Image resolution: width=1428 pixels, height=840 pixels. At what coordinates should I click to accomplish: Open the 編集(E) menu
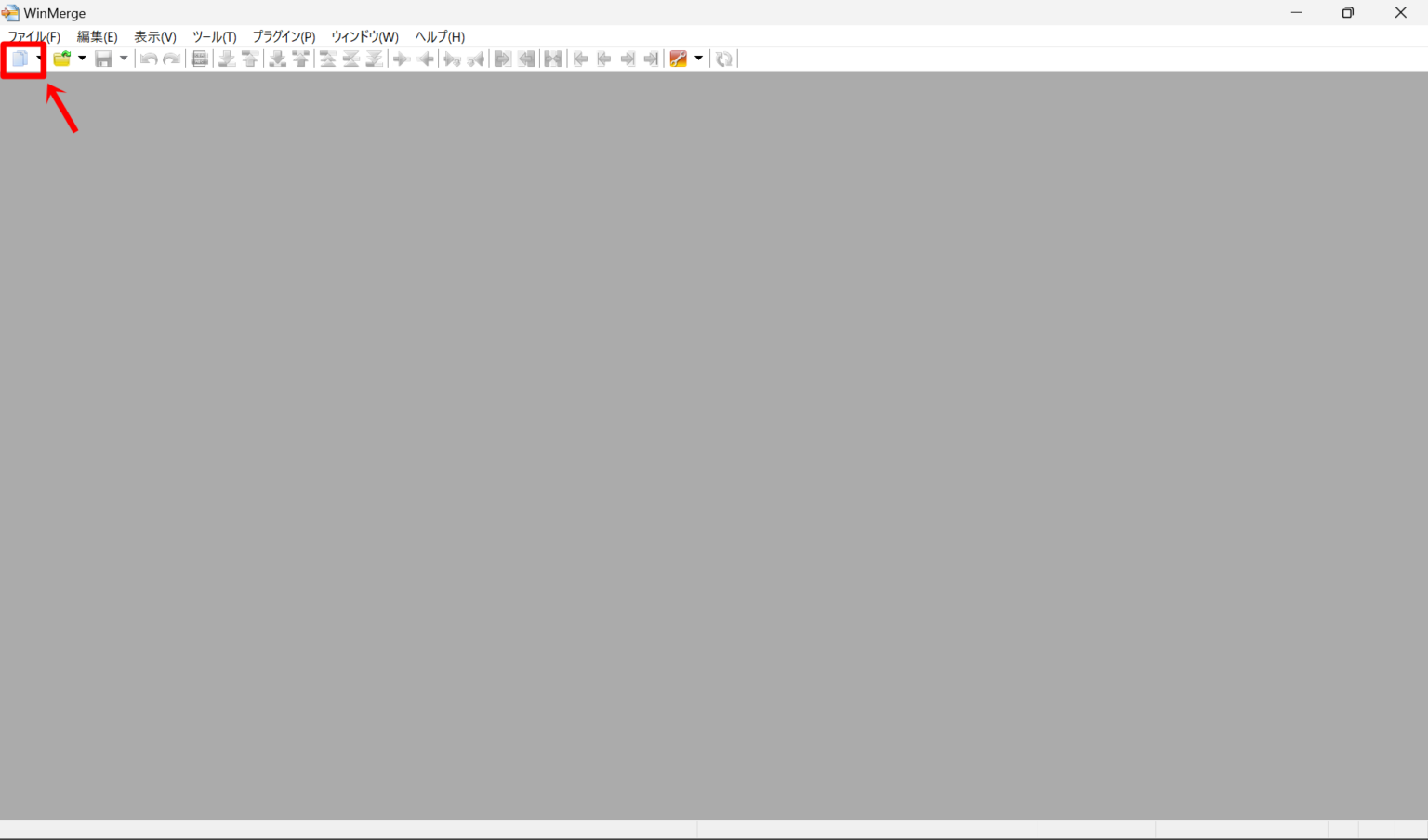tap(97, 37)
